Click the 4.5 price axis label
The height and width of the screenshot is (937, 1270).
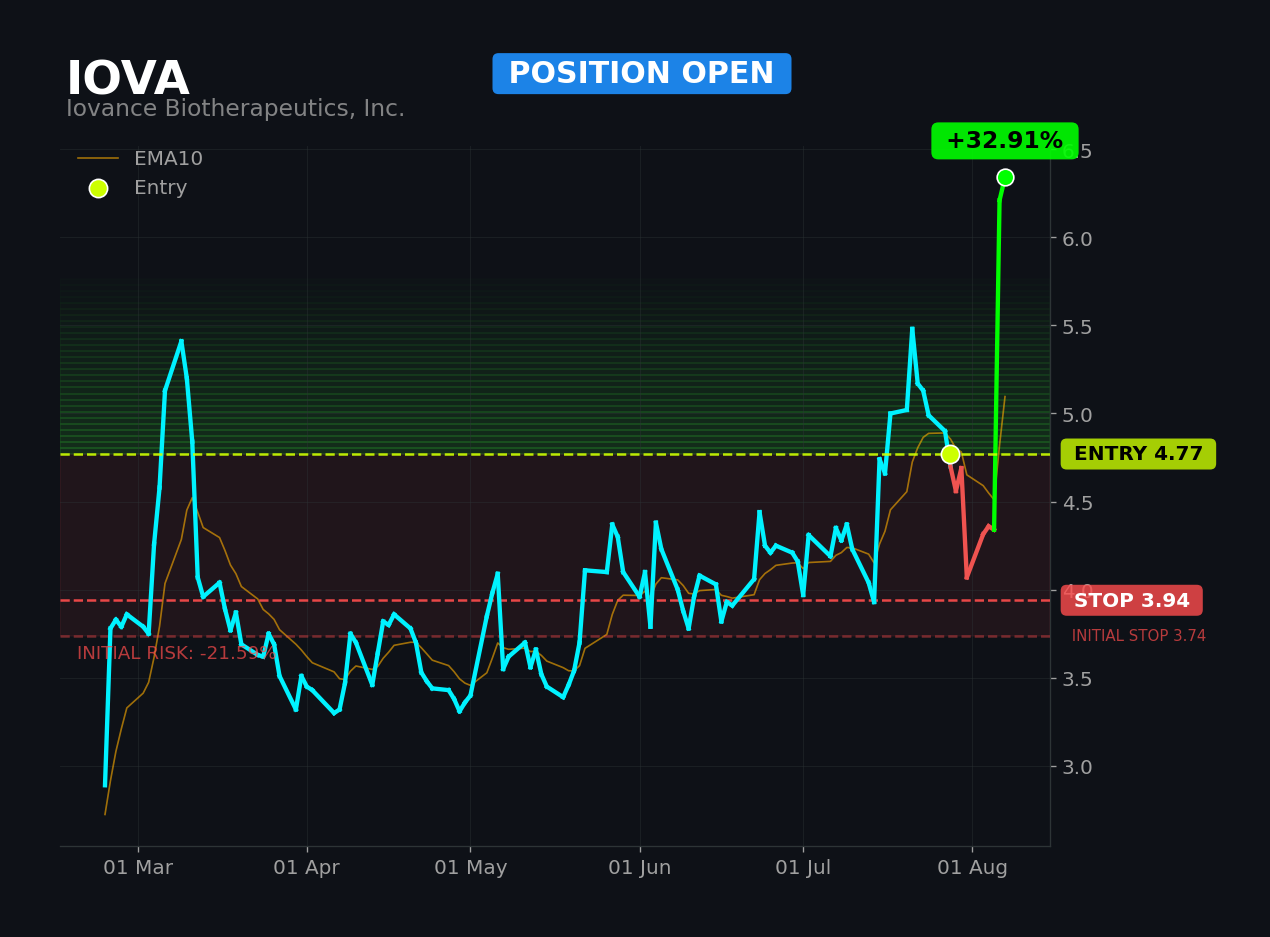point(1077,502)
